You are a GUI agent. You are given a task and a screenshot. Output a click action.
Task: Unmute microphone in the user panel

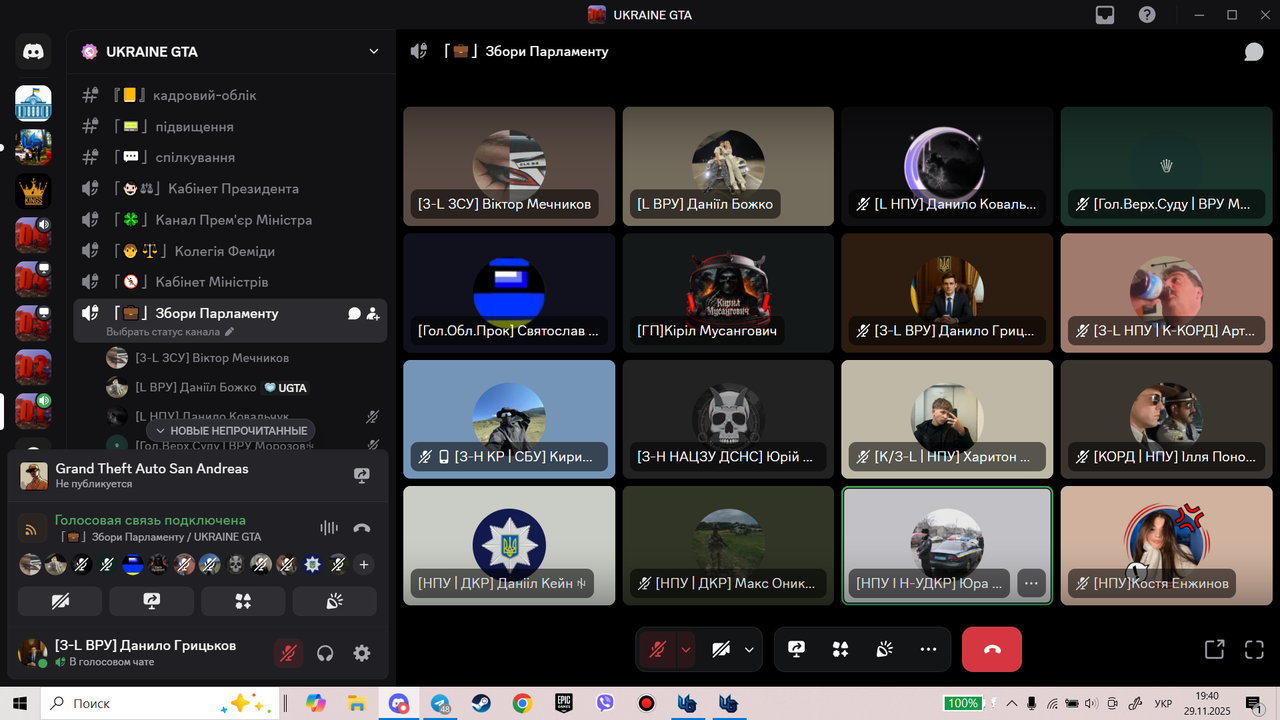click(x=288, y=653)
